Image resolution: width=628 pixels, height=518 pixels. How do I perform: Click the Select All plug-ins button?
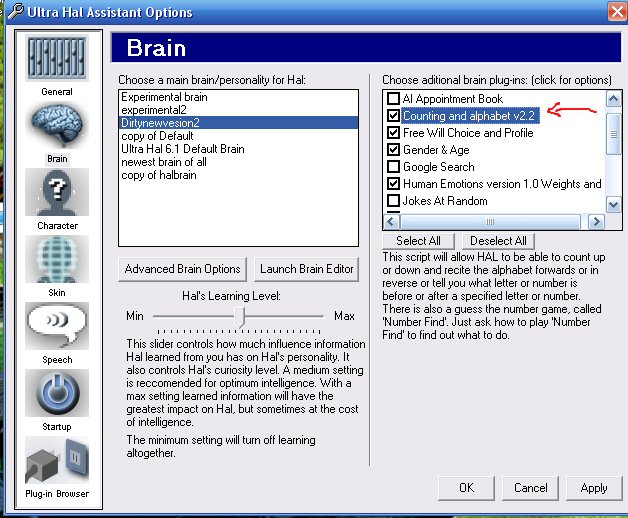pyautogui.click(x=419, y=241)
